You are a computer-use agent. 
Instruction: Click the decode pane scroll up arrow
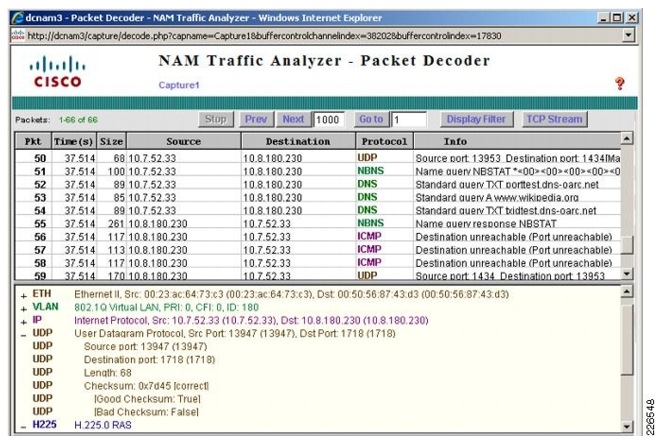click(x=627, y=291)
